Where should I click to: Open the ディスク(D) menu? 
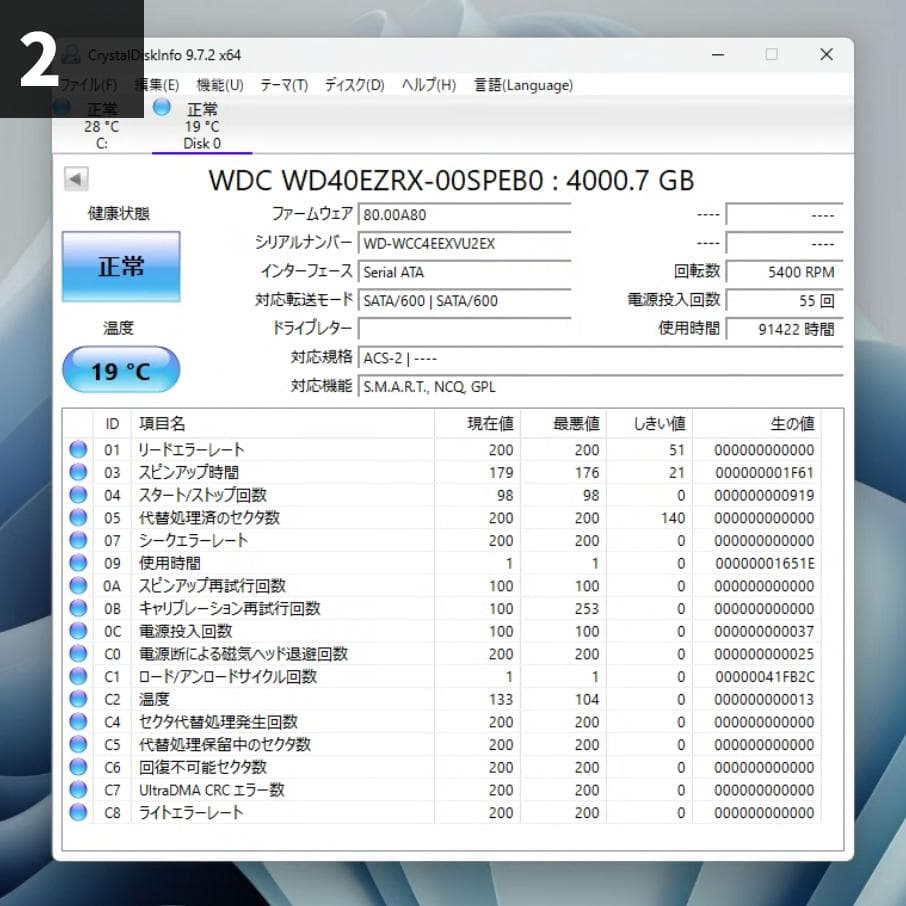point(352,85)
